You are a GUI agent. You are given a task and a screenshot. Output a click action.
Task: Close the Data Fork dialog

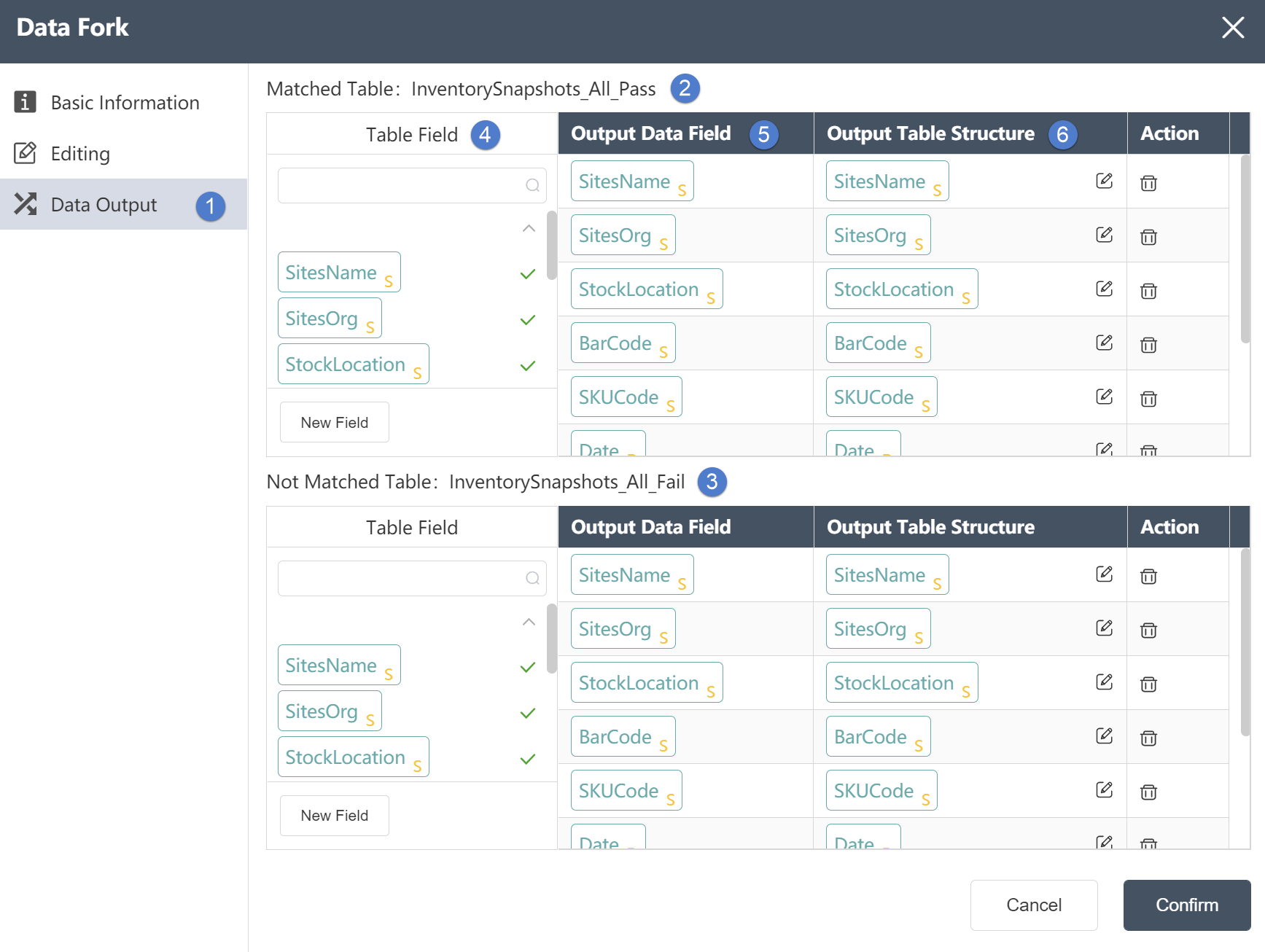click(x=1233, y=28)
